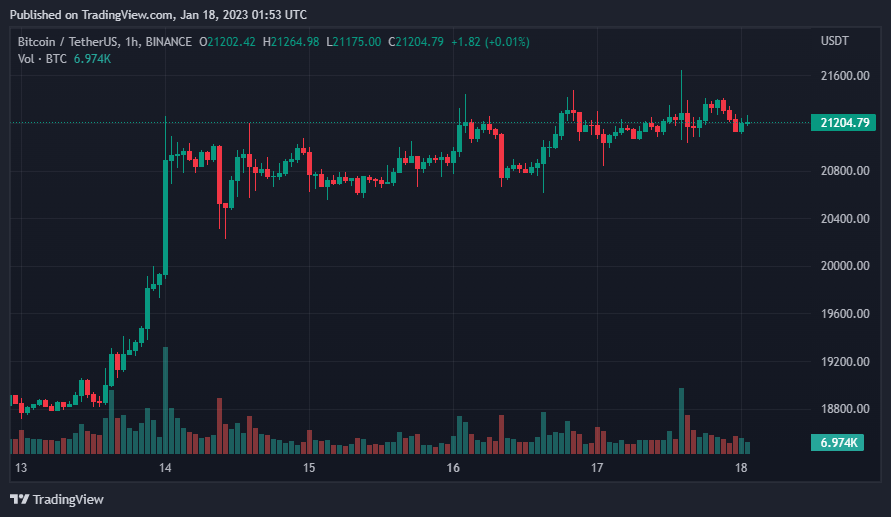Click the 21204.79 current price label
Screen dimensions: 891x517
[843, 122]
